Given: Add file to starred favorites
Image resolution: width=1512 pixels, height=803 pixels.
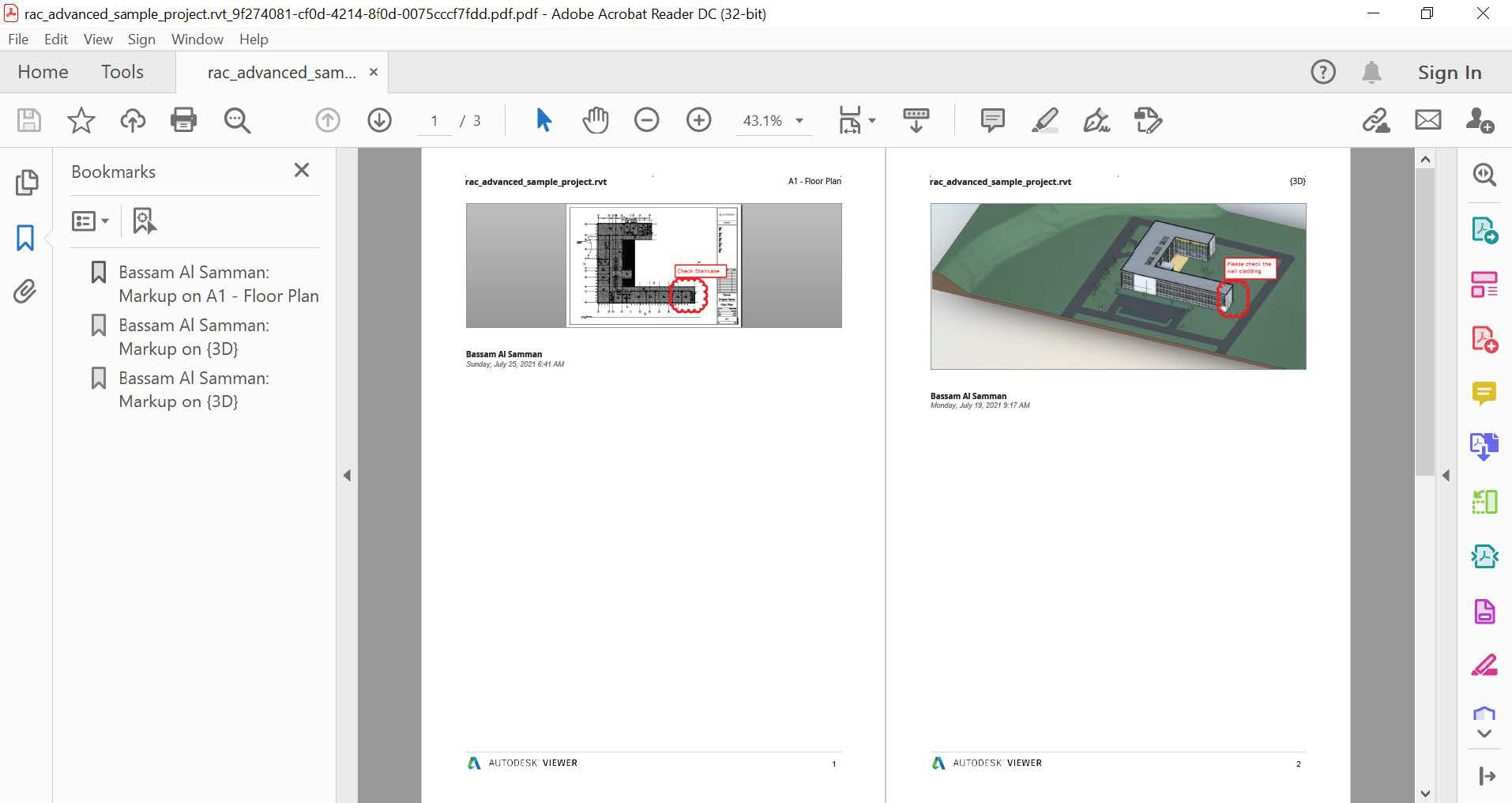Looking at the screenshot, I should [81, 120].
